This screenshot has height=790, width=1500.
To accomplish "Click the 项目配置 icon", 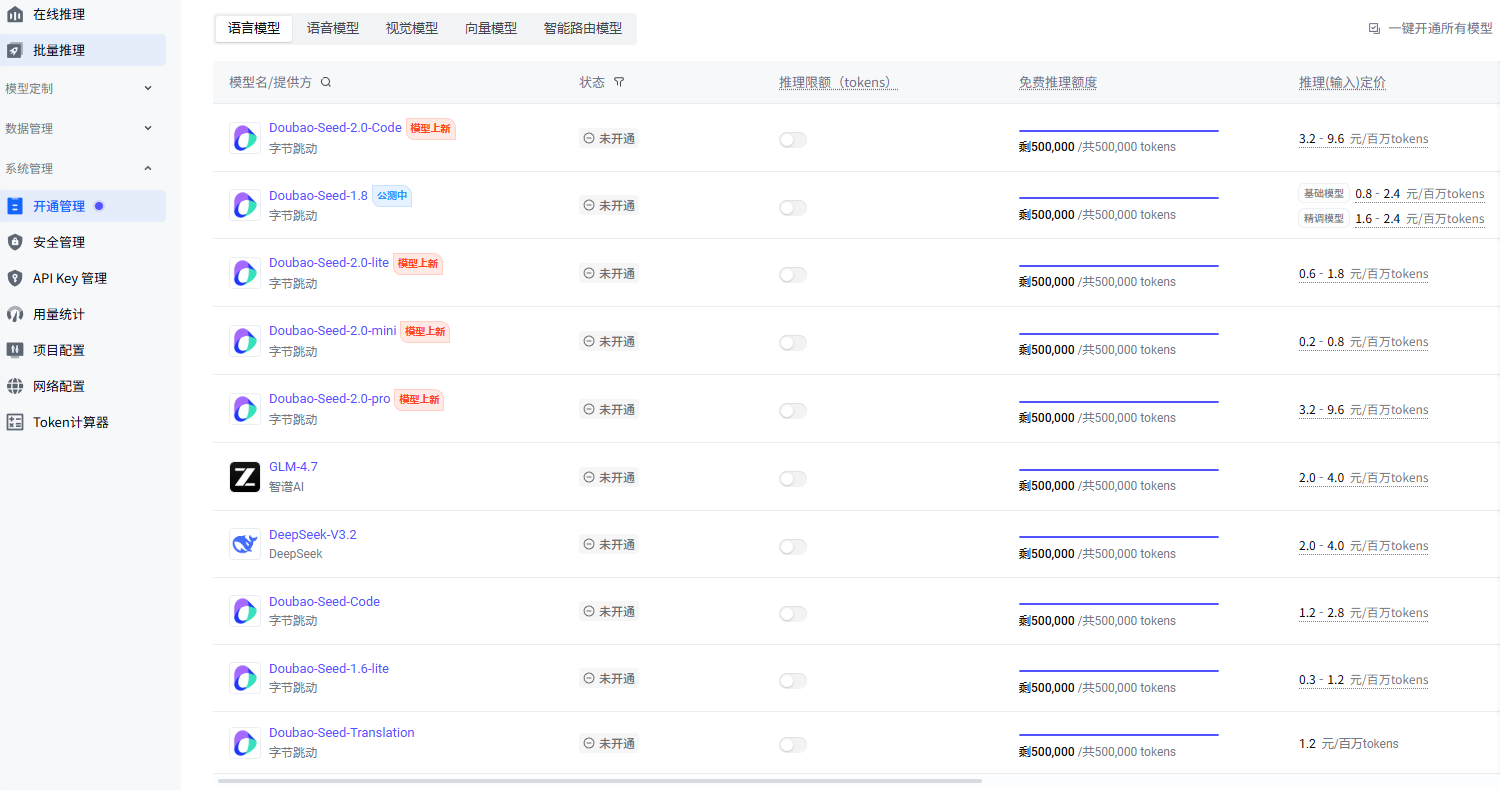I will (15, 350).
